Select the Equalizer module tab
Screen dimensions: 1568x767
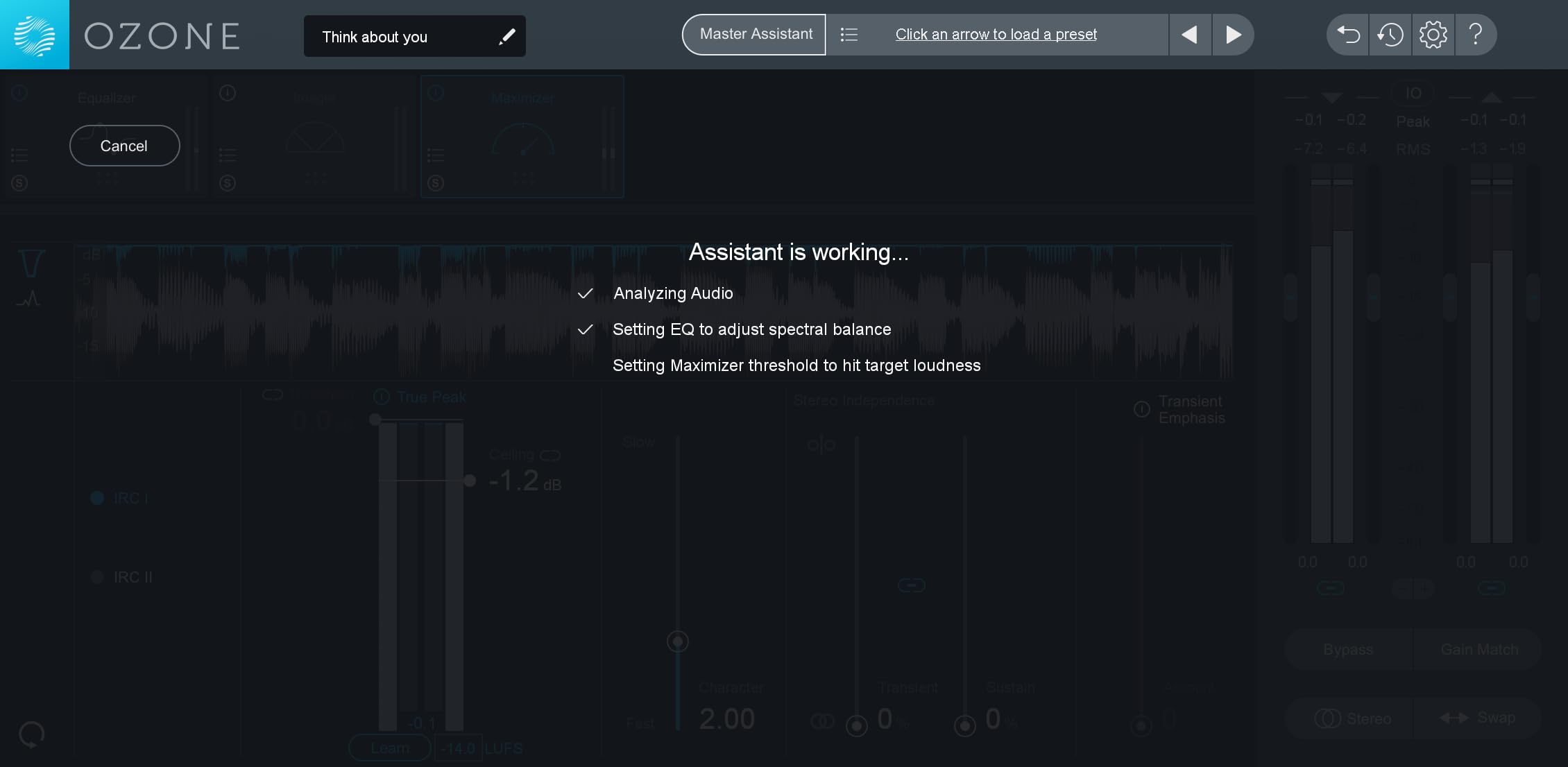pyautogui.click(x=106, y=98)
